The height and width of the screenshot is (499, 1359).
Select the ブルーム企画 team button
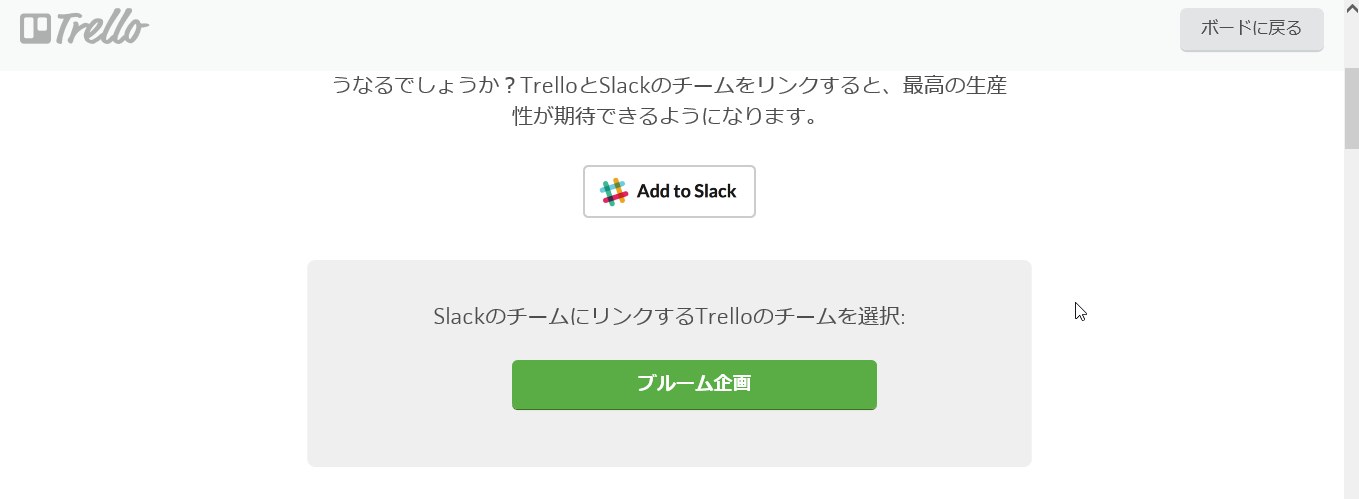[x=694, y=384]
